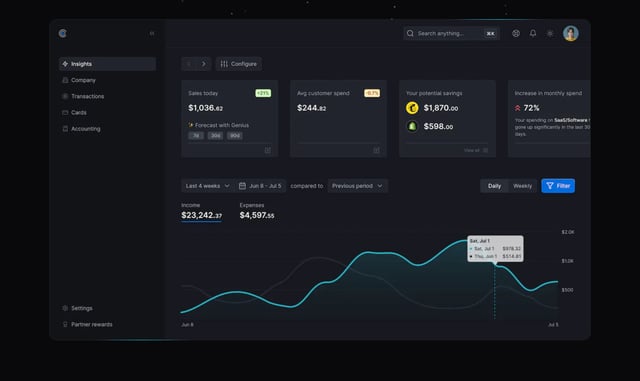
Task: Click the -0.7% badge on Avg customer spend
Action: coord(372,94)
